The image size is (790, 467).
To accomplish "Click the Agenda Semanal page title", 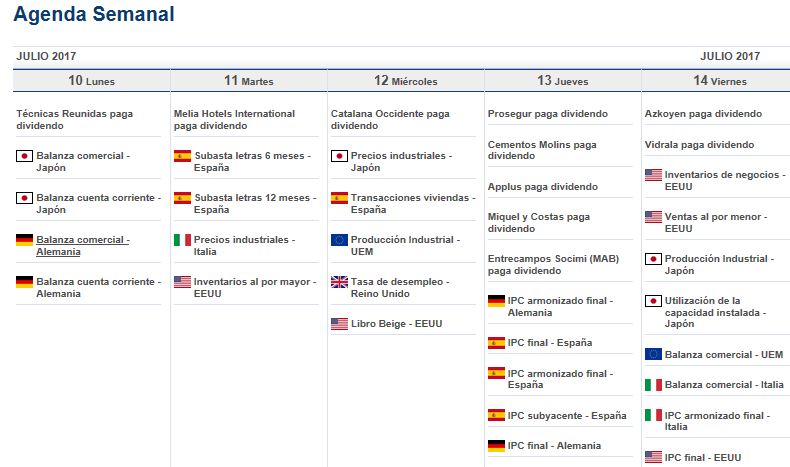I will pos(94,14).
